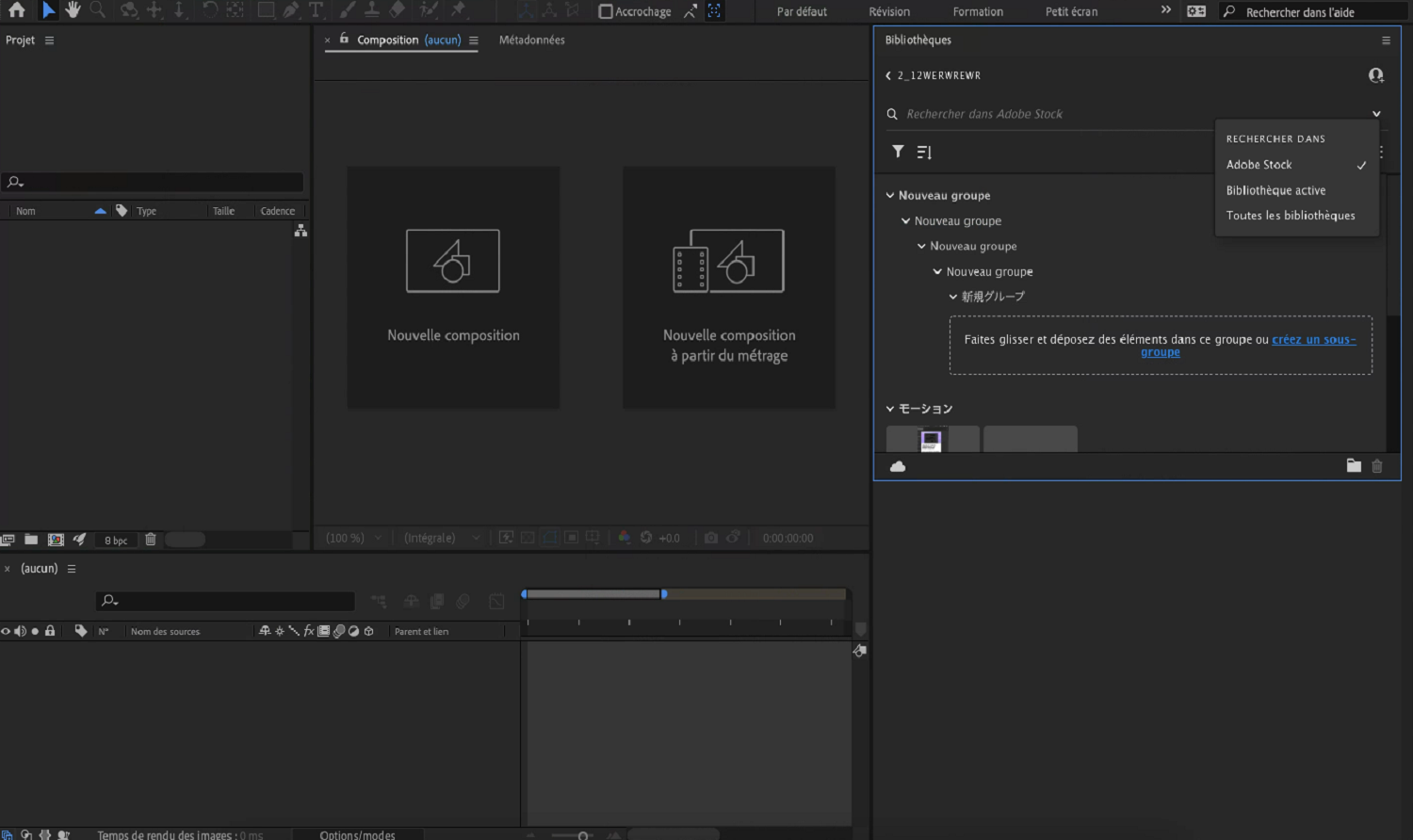Collapse the モーション group
The image size is (1413, 840).
[x=890, y=409]
